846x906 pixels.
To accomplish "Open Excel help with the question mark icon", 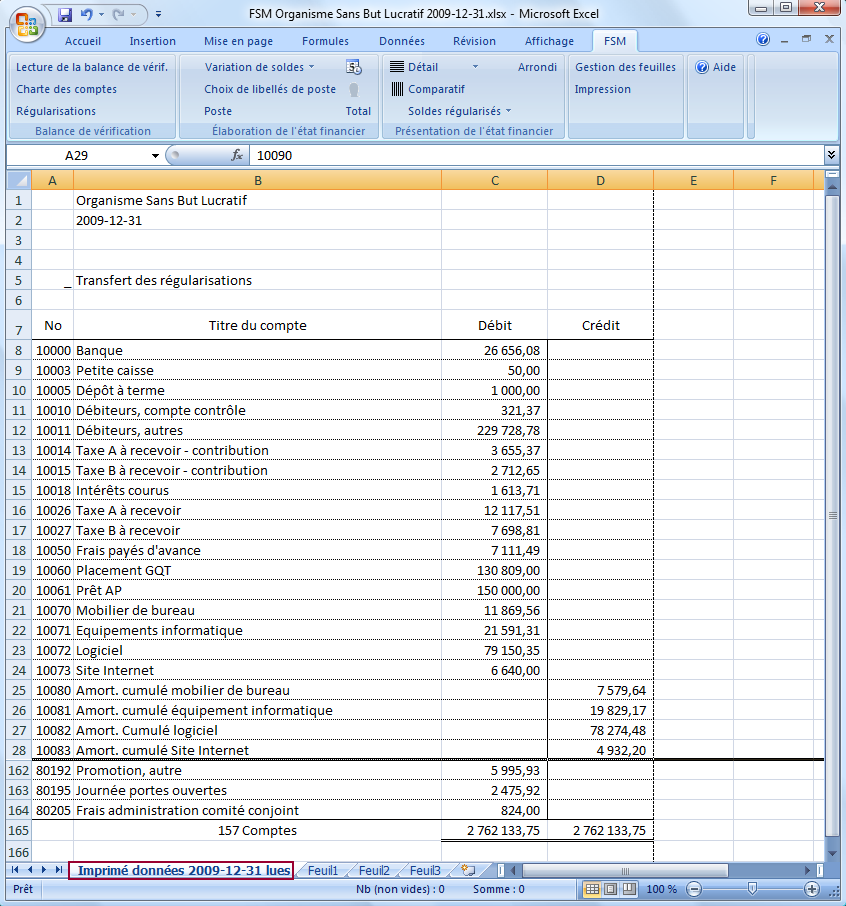I will [x=763, y=41].
